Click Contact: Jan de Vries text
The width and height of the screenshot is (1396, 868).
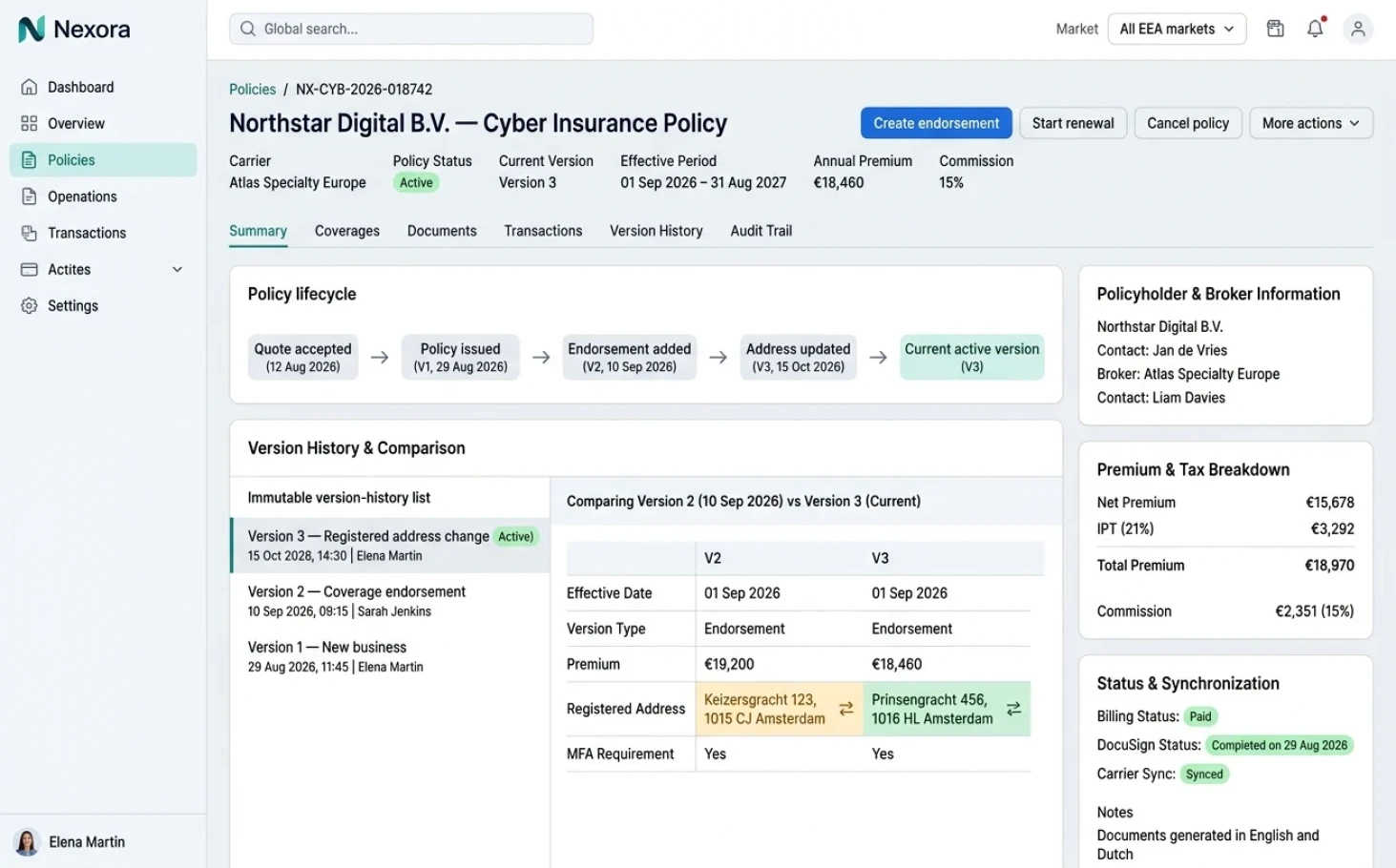tap(1161, 351)
